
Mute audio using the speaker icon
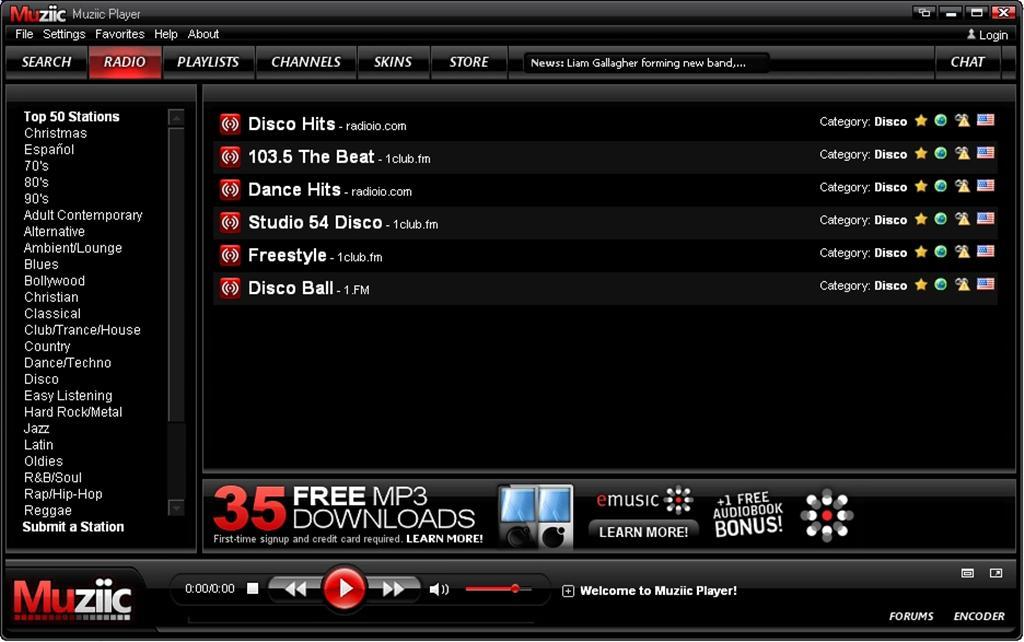438,589
